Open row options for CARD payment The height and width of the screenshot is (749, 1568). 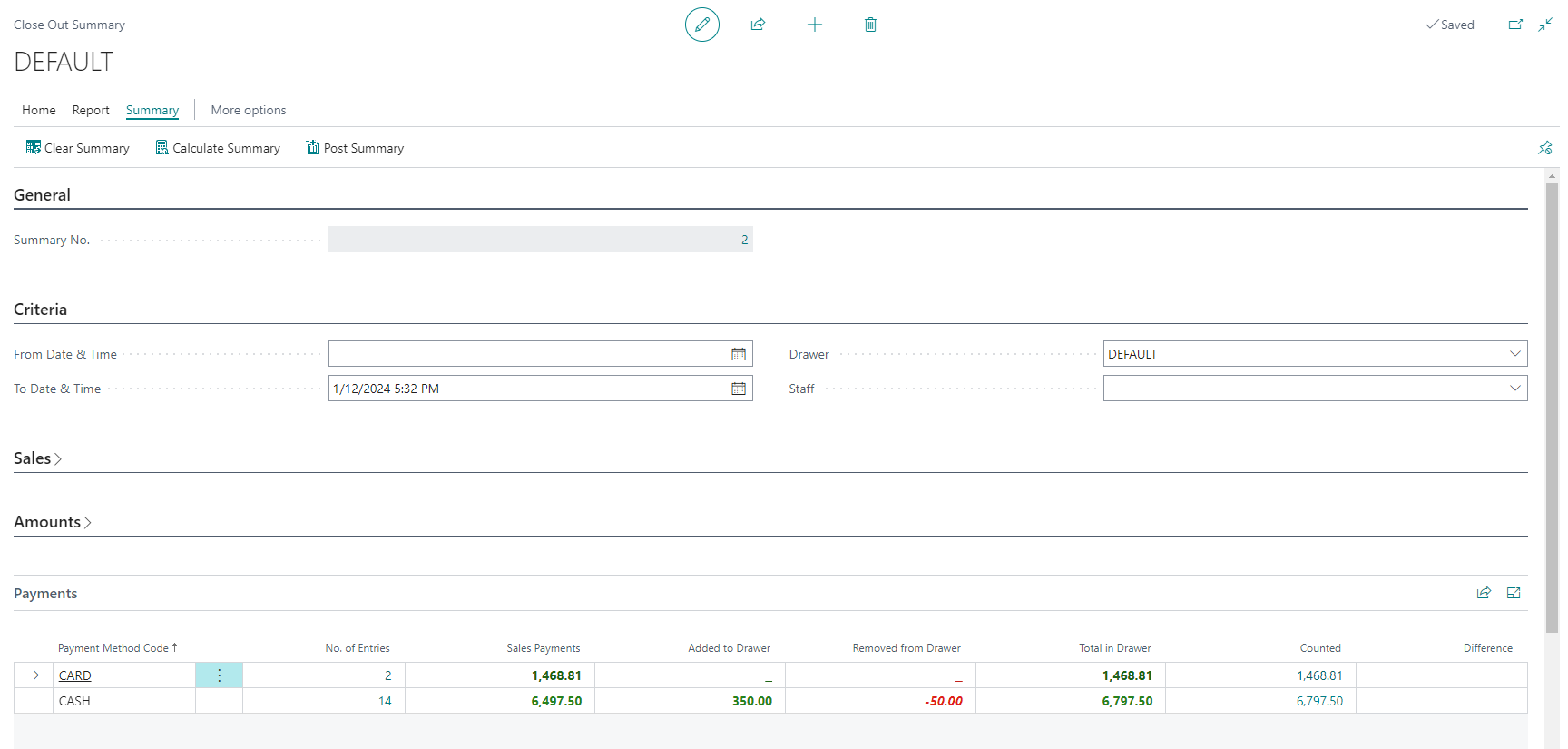point(219,675)
